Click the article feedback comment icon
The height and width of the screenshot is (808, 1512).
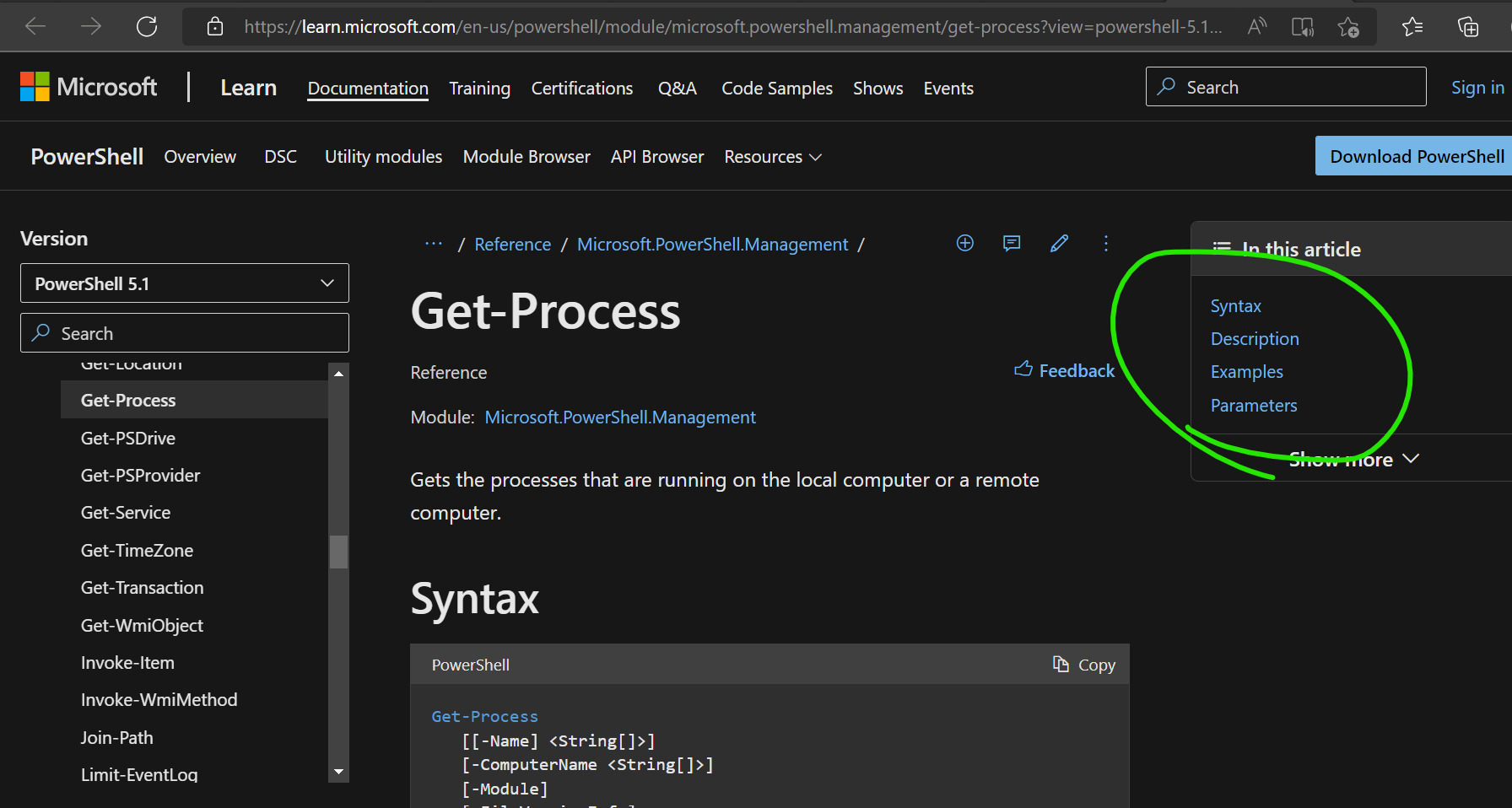(x=1012, y=244)
